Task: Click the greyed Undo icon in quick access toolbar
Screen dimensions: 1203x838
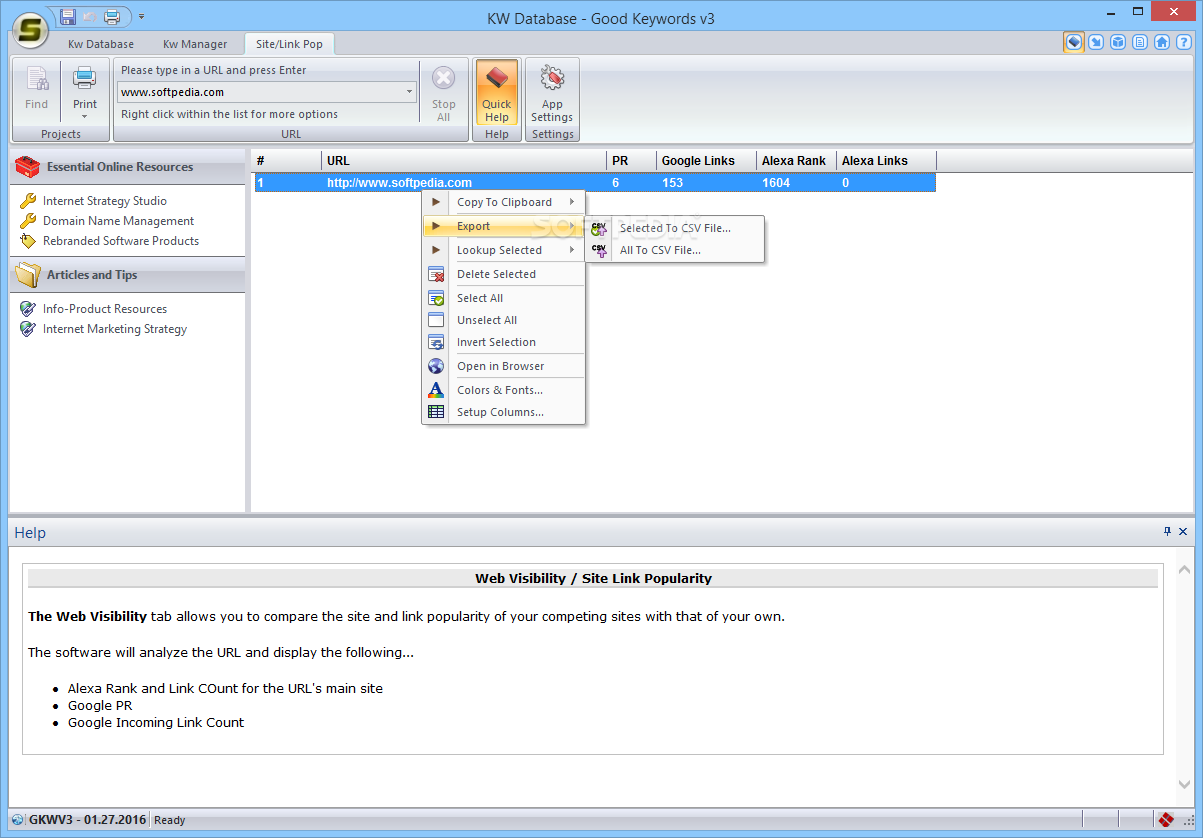Action: (90, 16)
